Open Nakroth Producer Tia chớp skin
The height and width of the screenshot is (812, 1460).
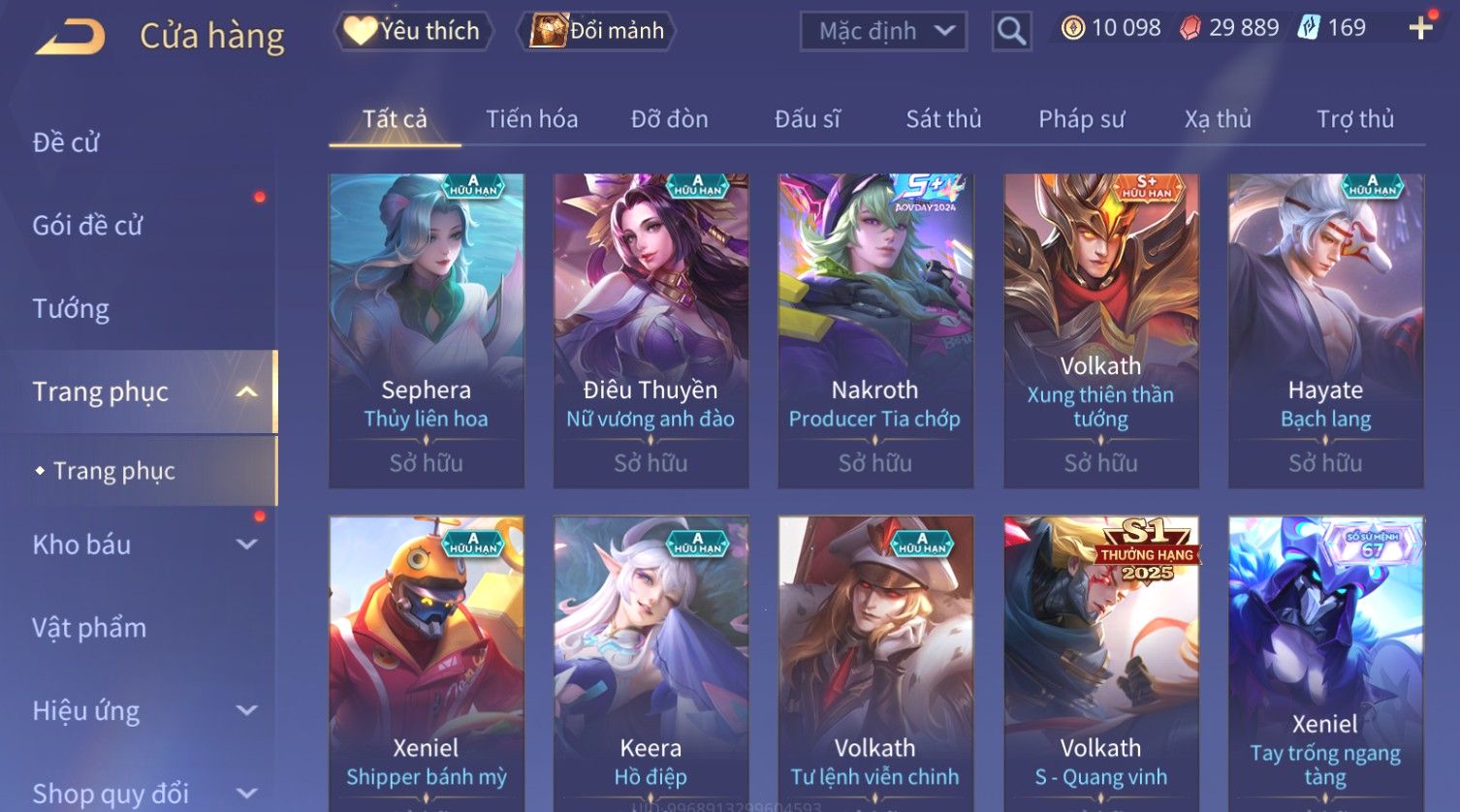875,330
